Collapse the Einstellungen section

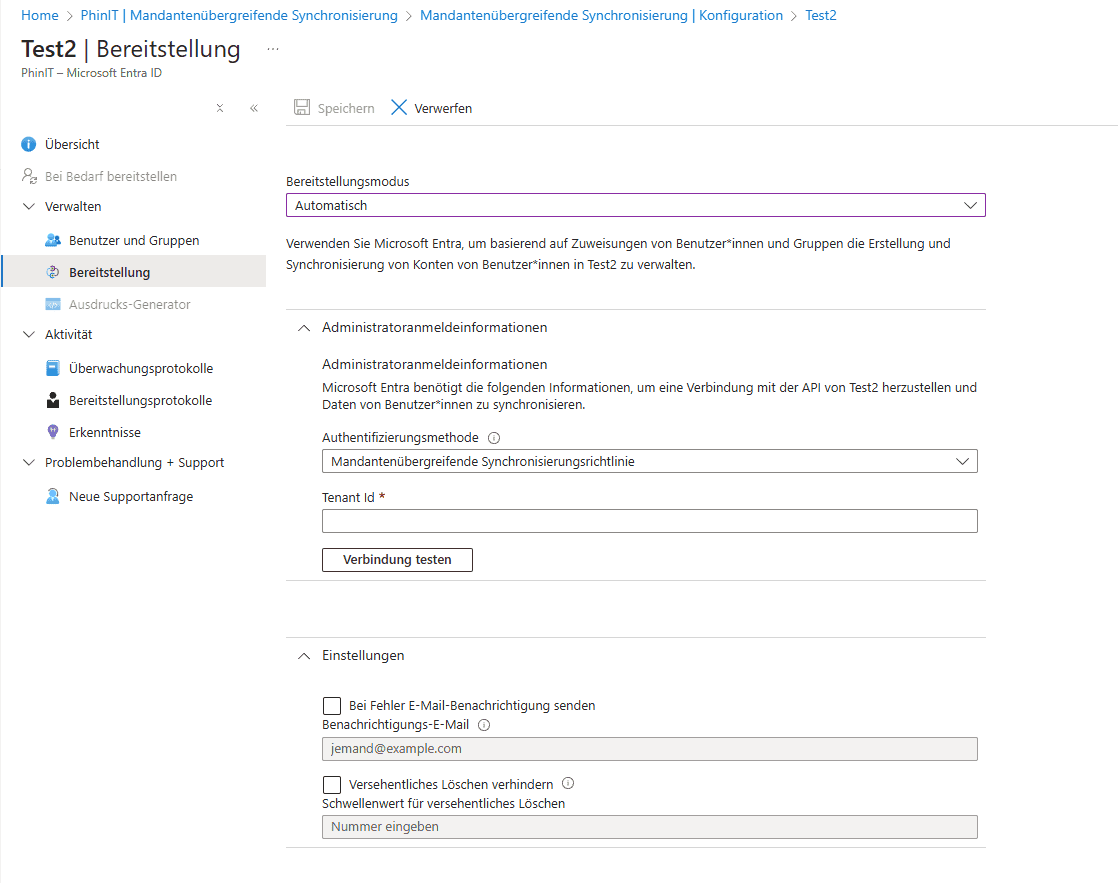click(304, 655)
